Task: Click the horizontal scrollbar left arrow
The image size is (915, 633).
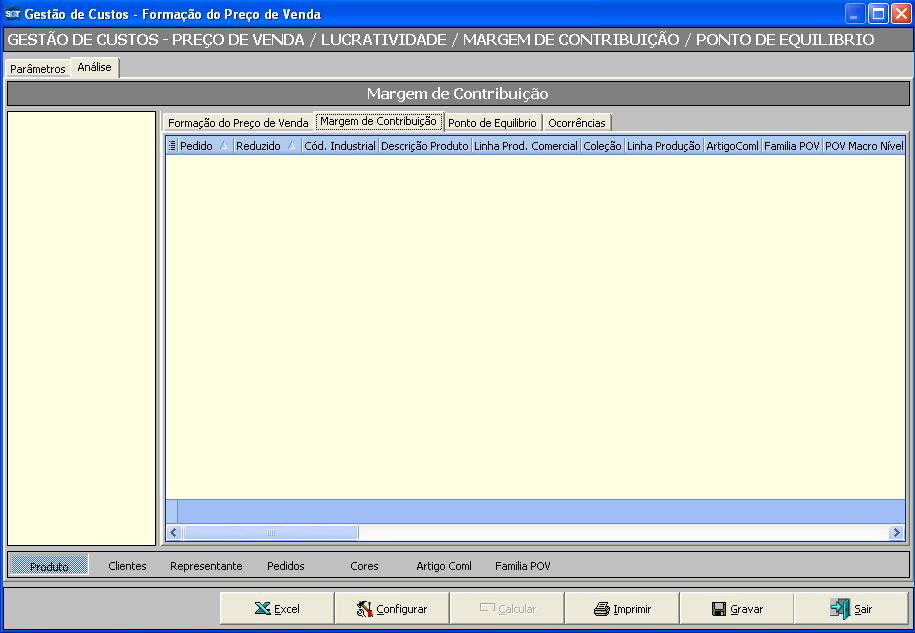Action: pyautogui.click(x=174, y=533)
